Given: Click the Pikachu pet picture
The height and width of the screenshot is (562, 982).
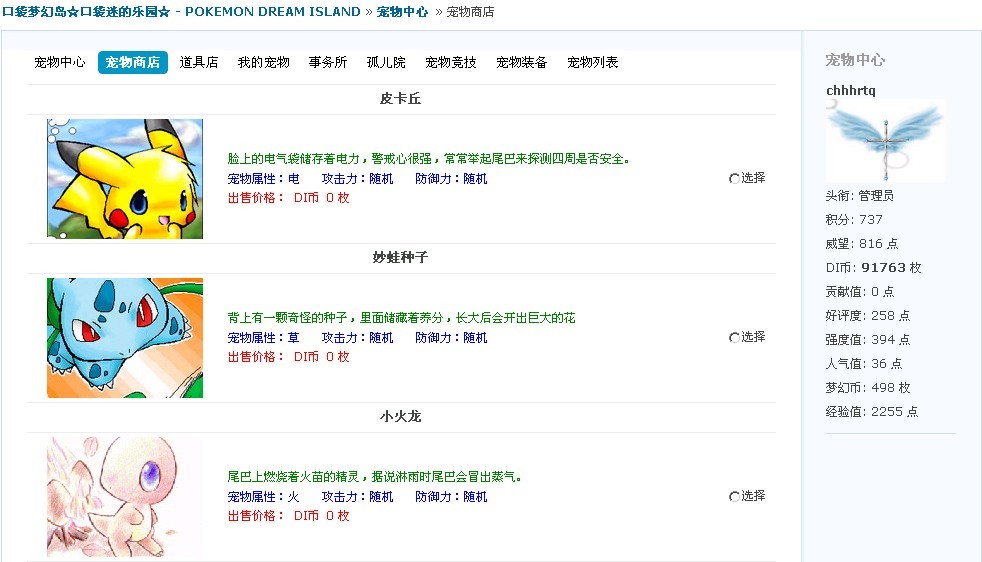Looking at the screenshot, I should click(x=125, y=179).
